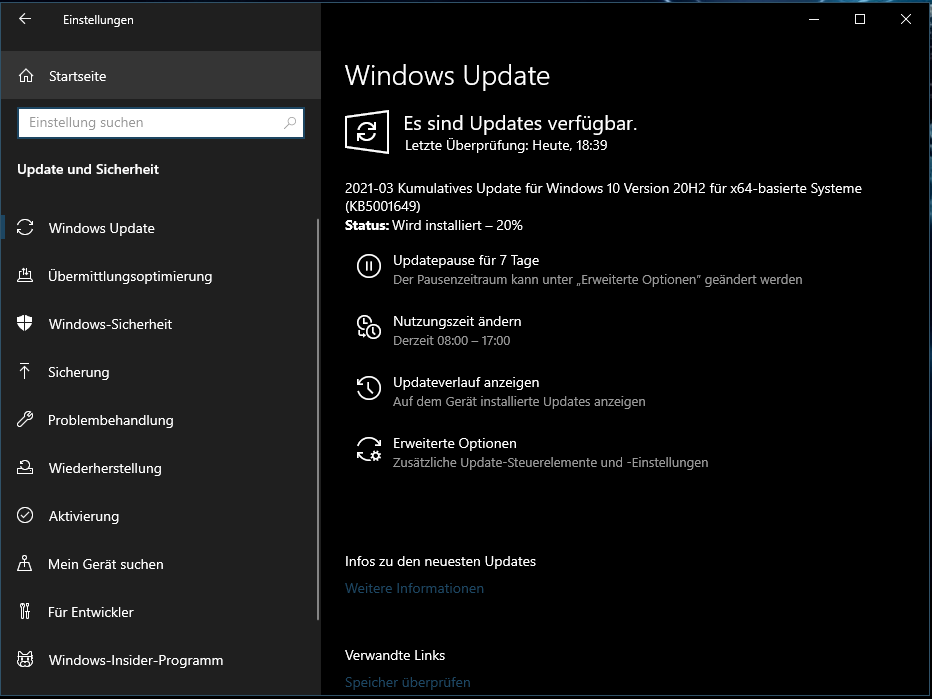Viewport: 932px width, 699px height.
Task: Click the Speicher überprüfen link
Action: [x=408, y=682]
